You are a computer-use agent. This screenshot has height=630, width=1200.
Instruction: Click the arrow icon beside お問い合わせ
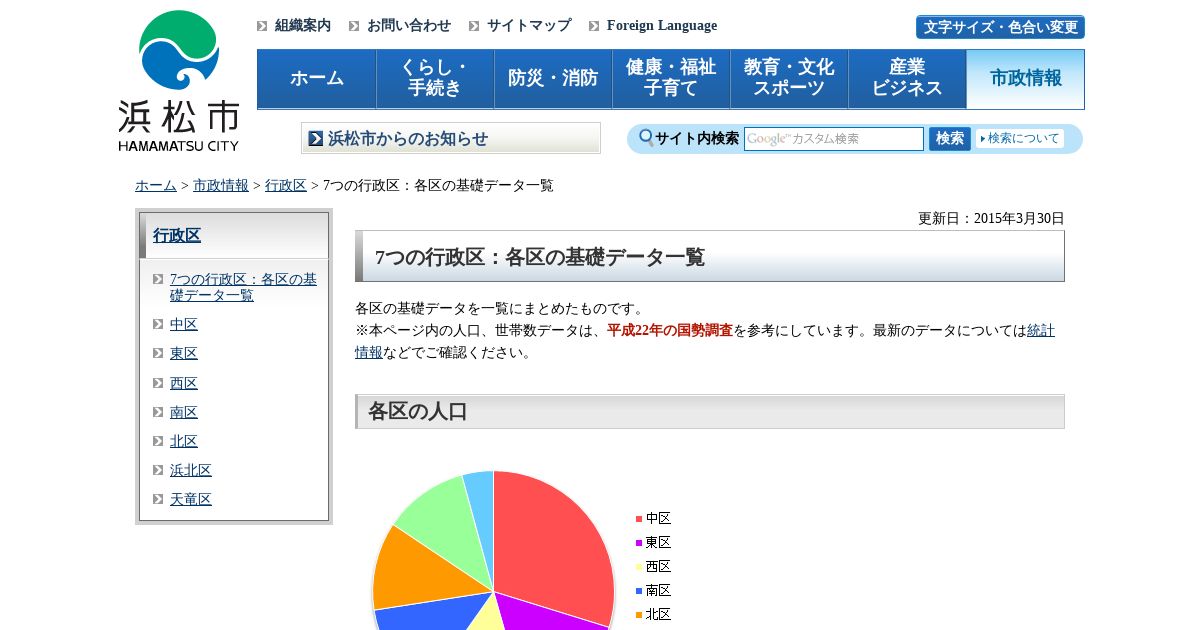354,26
